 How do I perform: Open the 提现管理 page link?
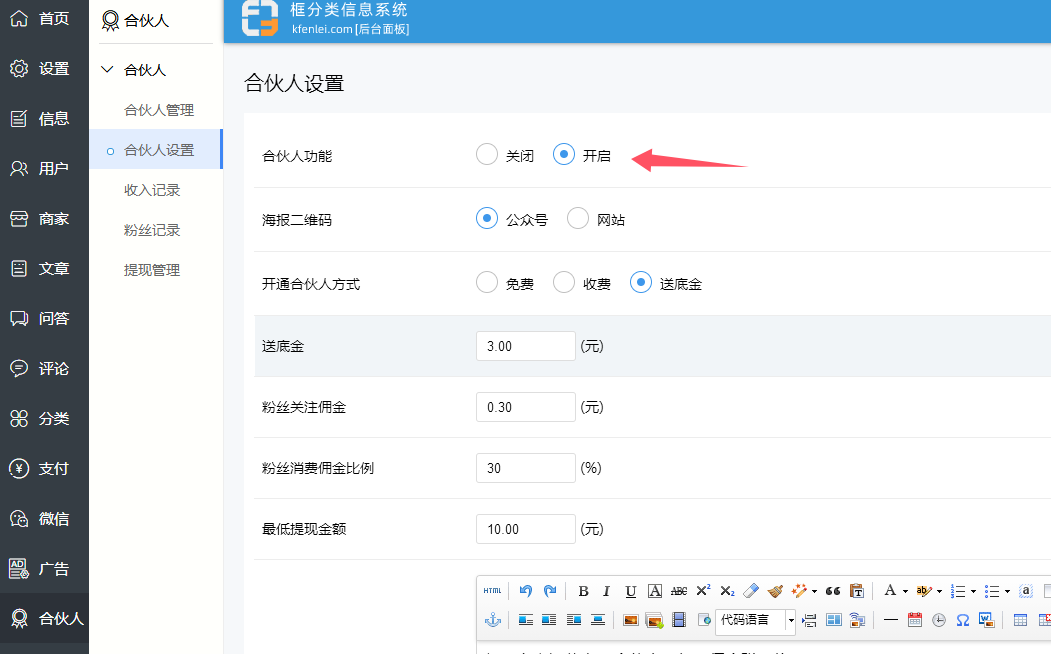(152, 270)
